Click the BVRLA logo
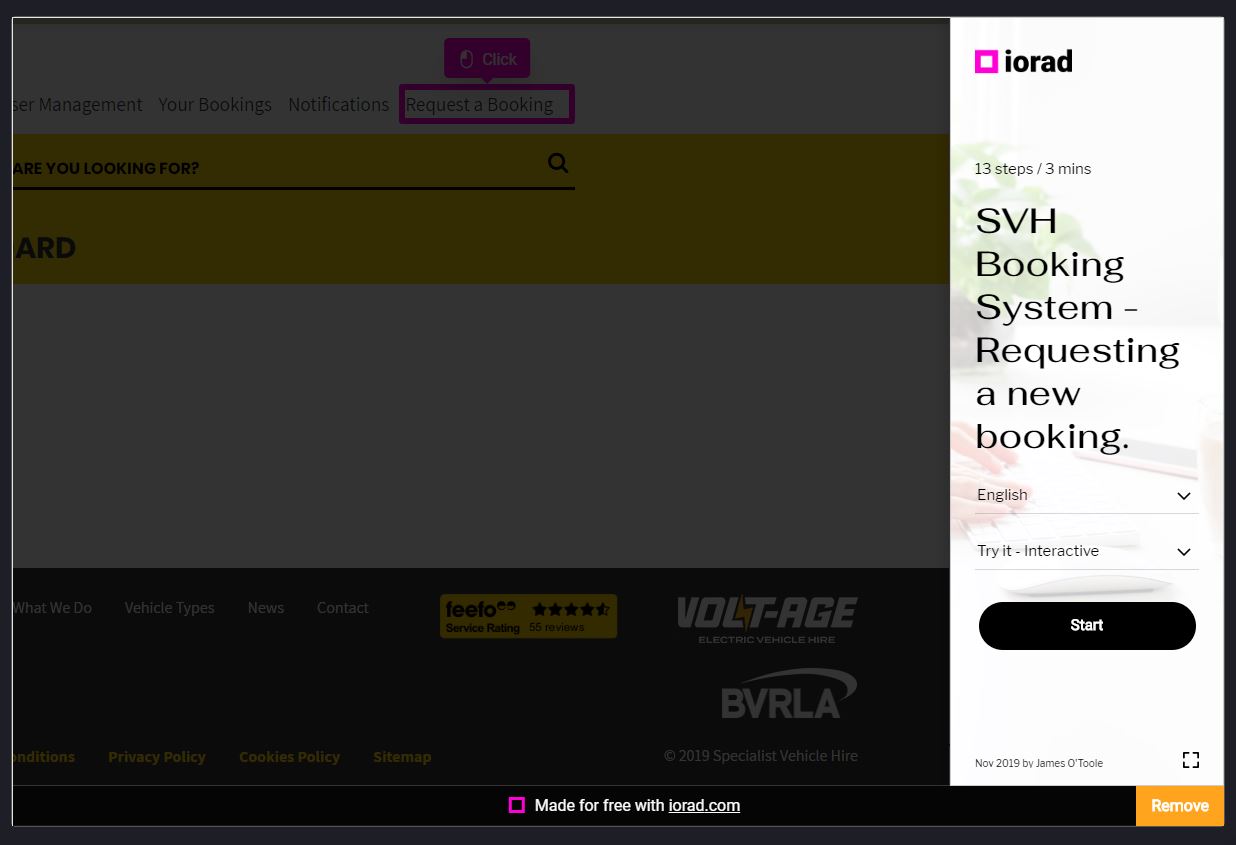Image resolution: width=1236 pixels, height=845 pixels. (788, 695)
